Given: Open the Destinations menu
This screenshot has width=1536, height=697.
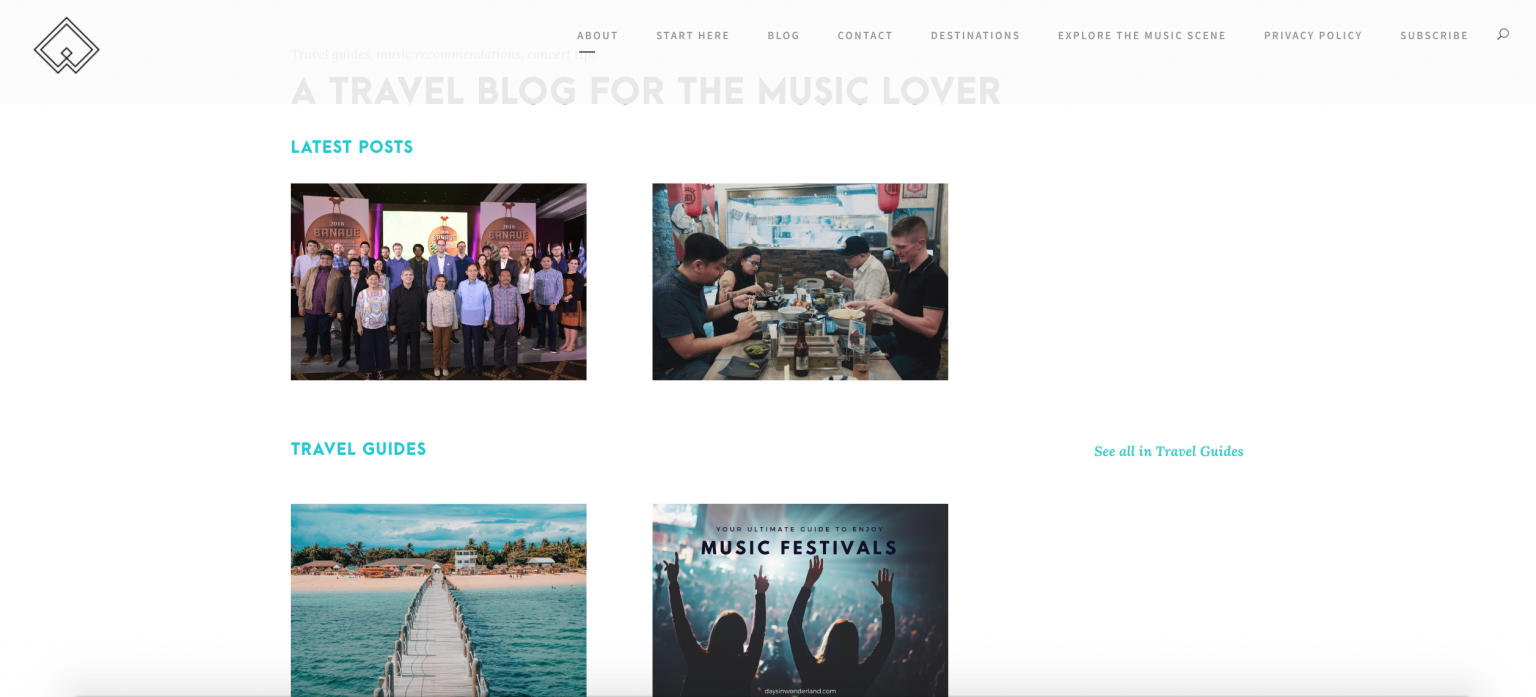Looking at the screenshot, I should [x=975, y=36].
